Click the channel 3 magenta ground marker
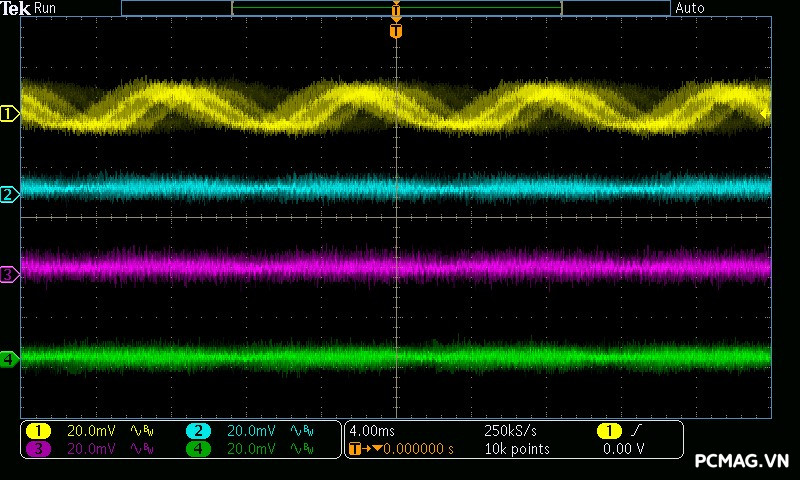The width and height of the screenshot is (800, 480). pyautogui.click(x=9, y=273)
